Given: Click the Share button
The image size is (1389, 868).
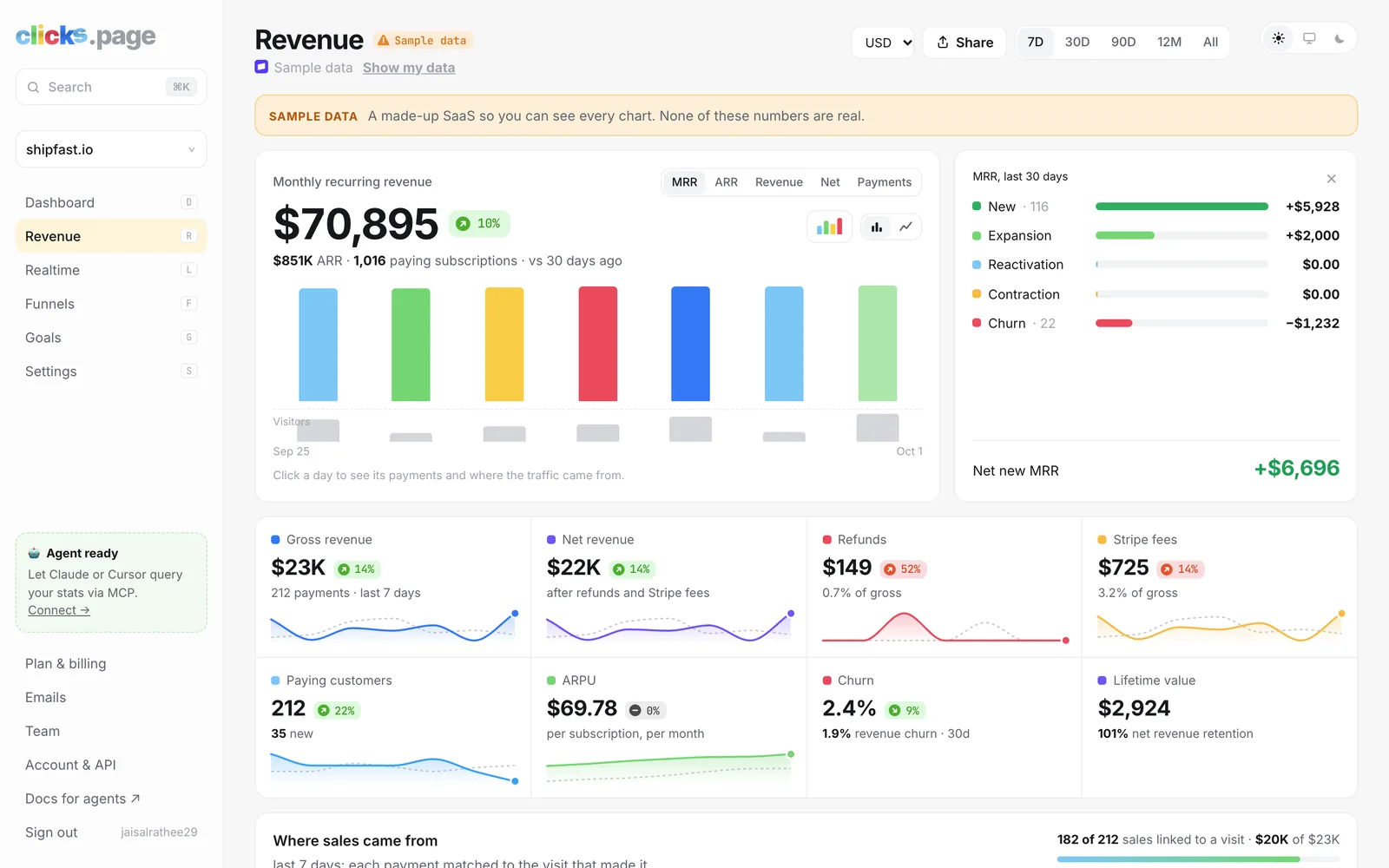Looking at the screenshot, I should 964,43.
